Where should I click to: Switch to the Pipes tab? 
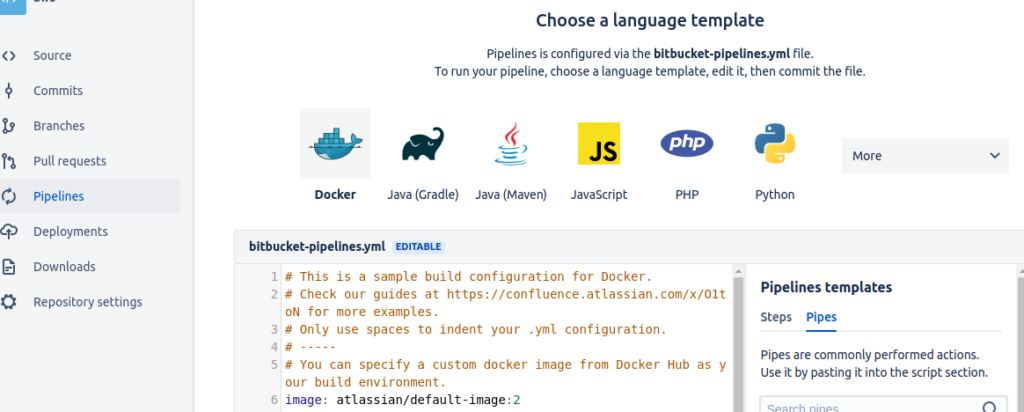pyautogui.click(x=821, y=317)
